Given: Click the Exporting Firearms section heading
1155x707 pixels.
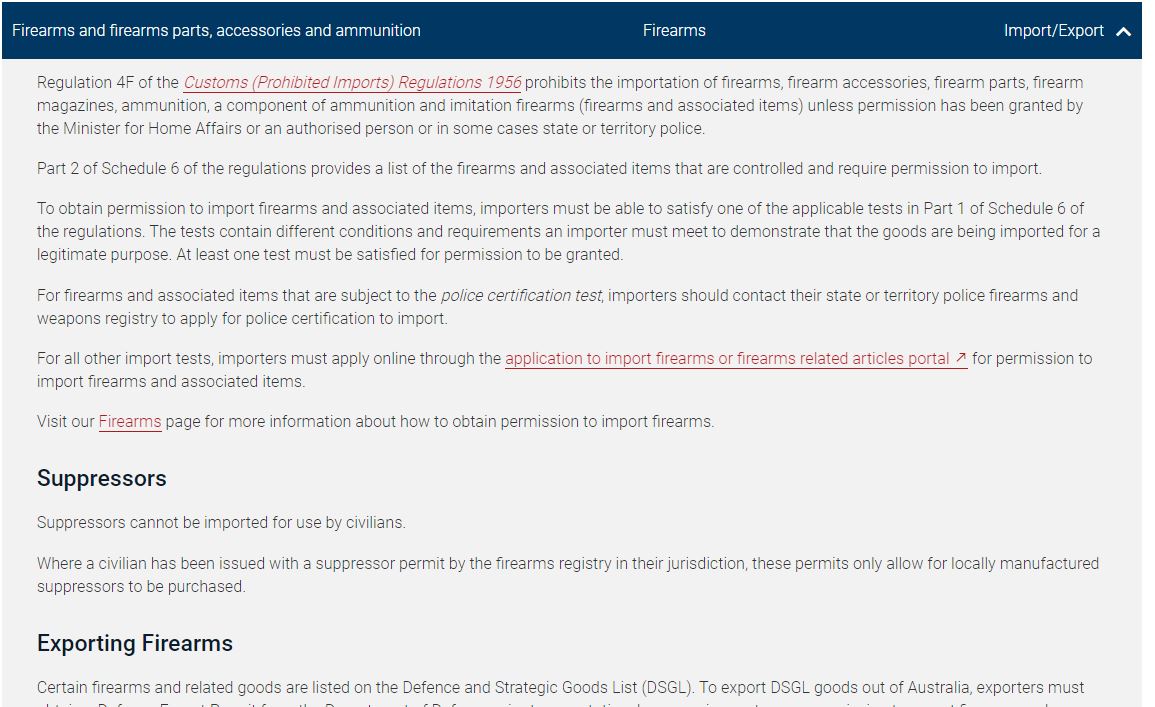Looking at the screenshot, I should 134,644.
